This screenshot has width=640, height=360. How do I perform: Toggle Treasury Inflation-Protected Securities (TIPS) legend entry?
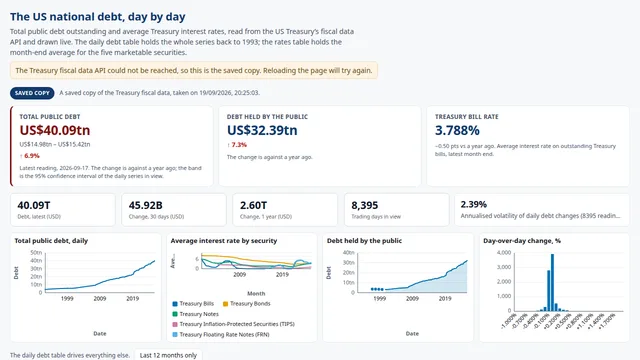coord(233,324)
